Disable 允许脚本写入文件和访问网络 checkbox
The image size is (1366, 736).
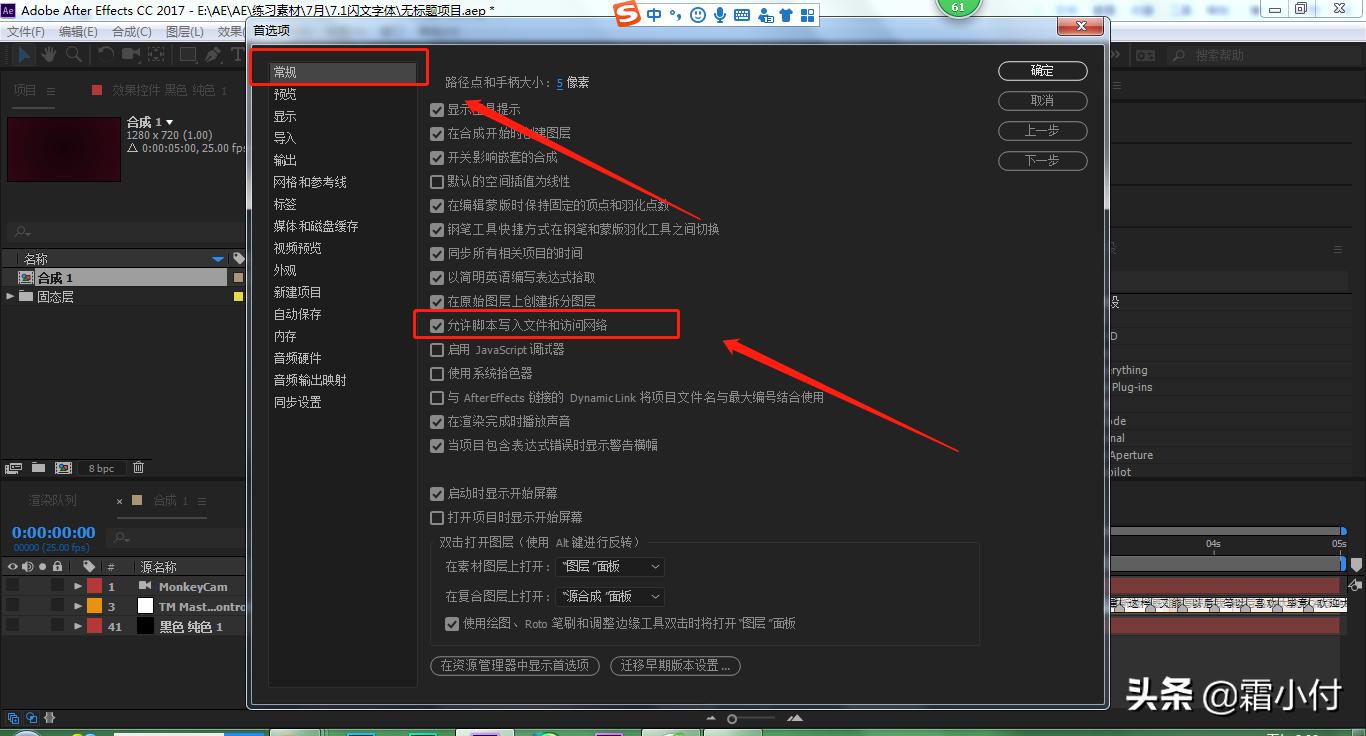(x=437, y=324)
